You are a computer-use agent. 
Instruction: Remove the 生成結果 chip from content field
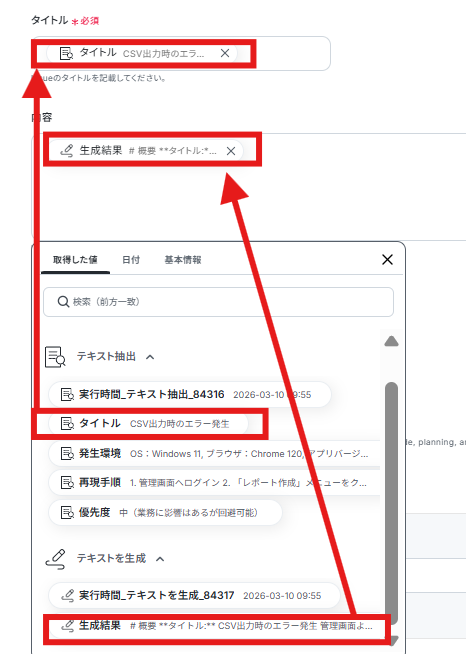[x=231, y=151]
